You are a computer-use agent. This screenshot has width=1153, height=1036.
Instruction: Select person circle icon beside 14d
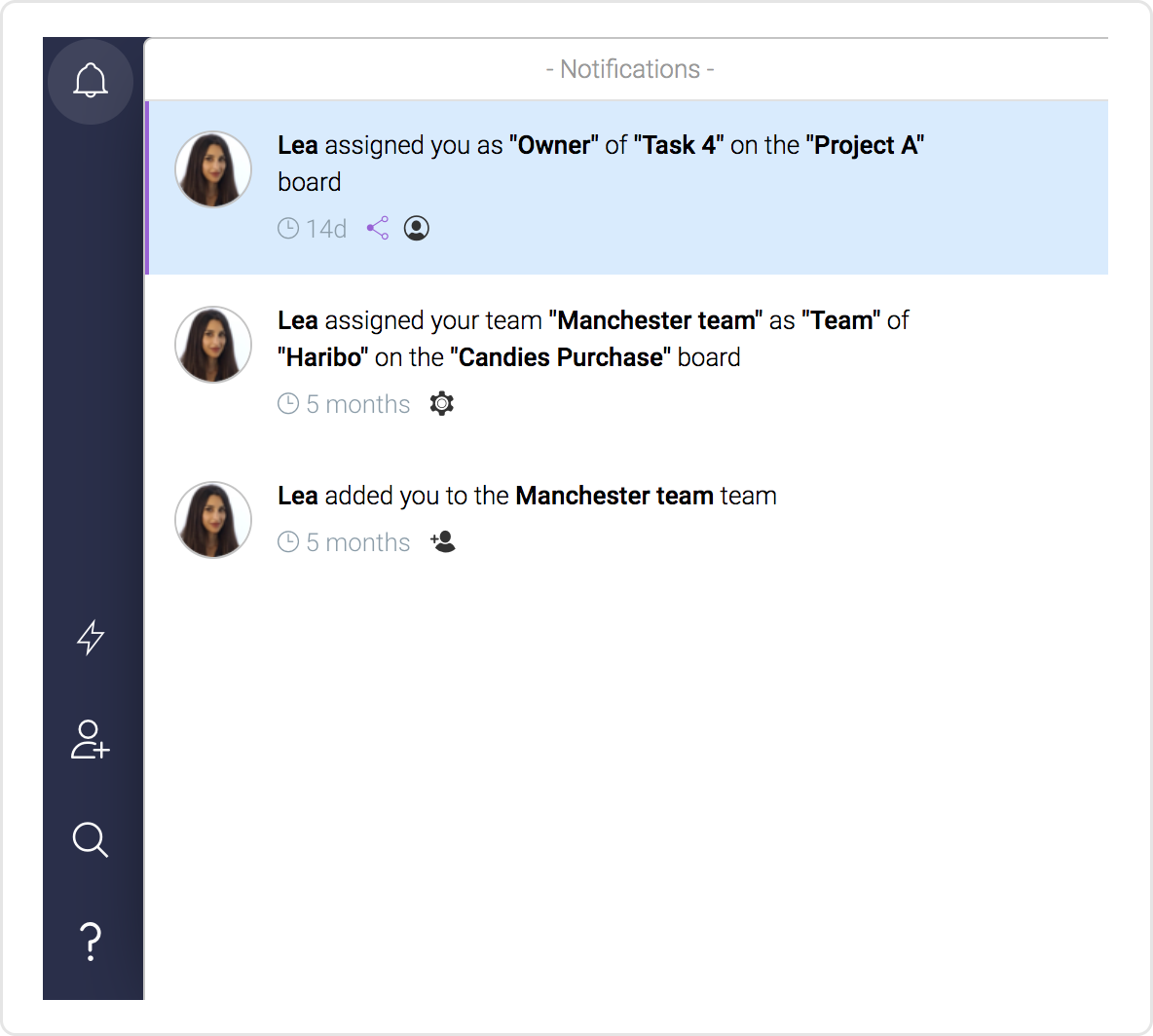pos(416,228)
